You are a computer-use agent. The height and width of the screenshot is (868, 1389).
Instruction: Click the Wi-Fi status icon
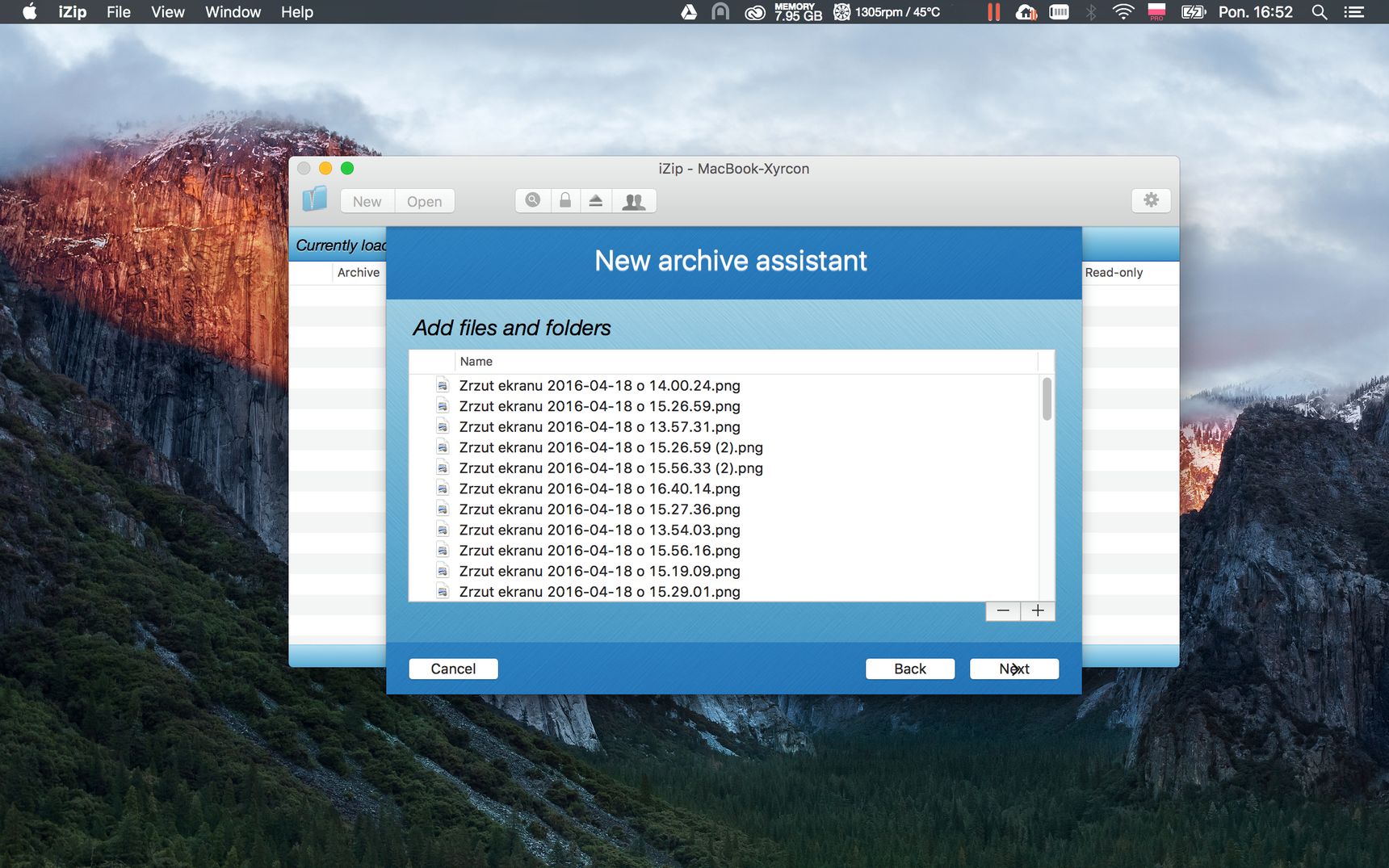(x=1123, y=12)
